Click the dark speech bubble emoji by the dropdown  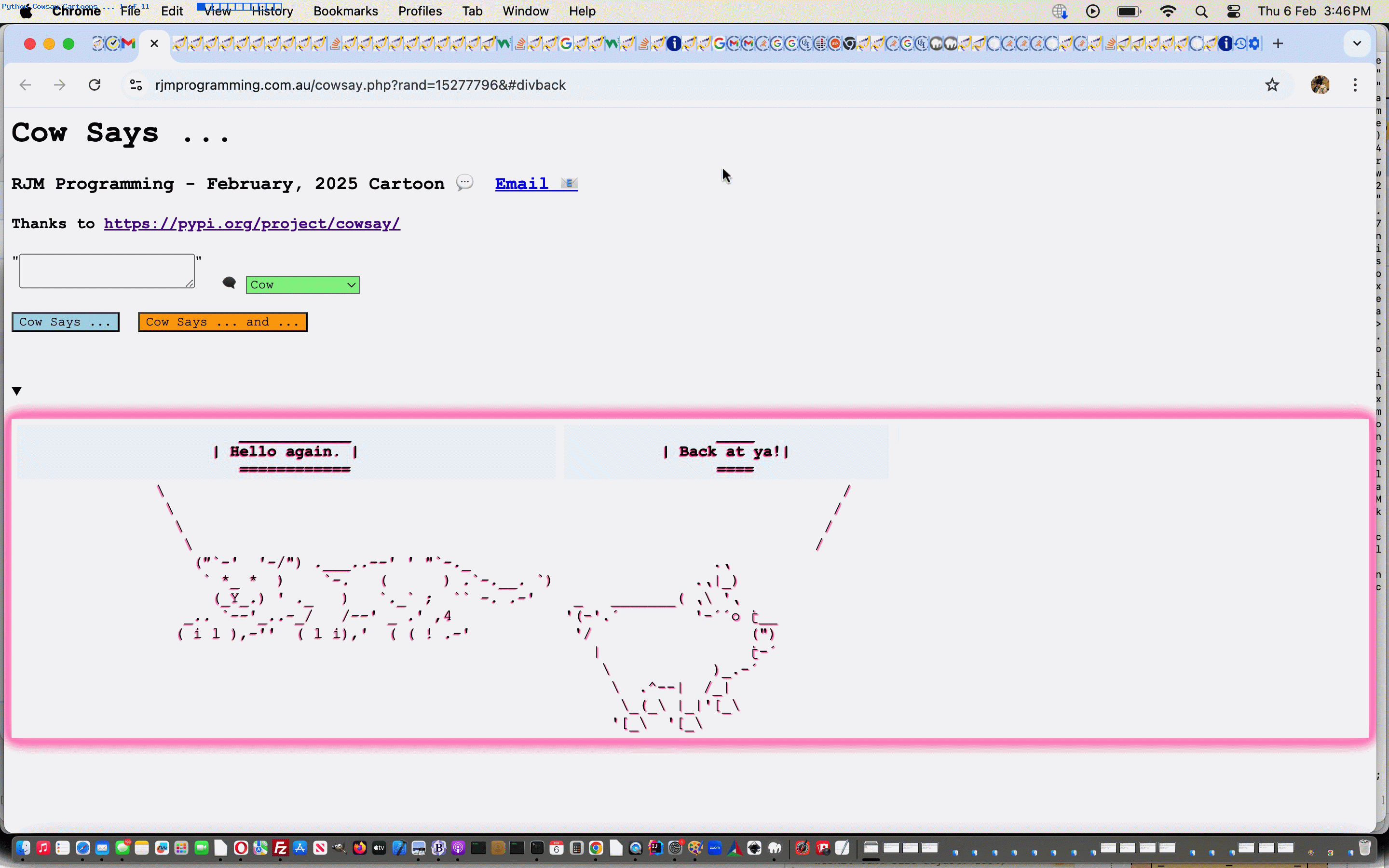[x=229, y=283]
